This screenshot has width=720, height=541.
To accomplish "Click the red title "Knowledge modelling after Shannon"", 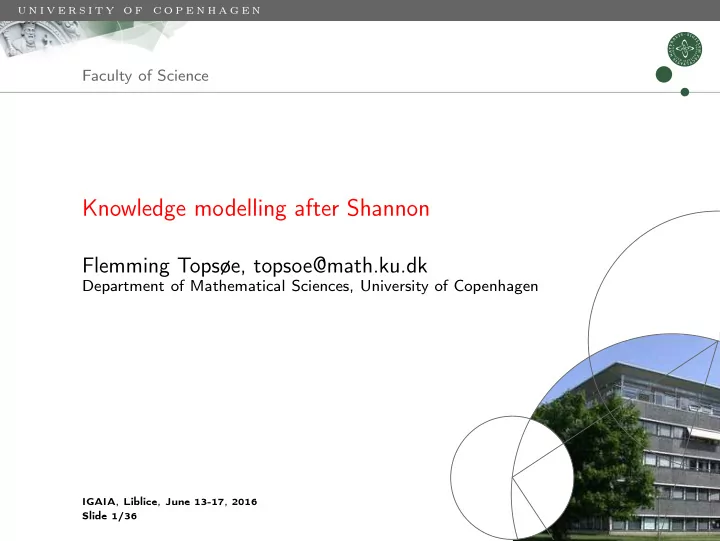I will click(256, 208).
